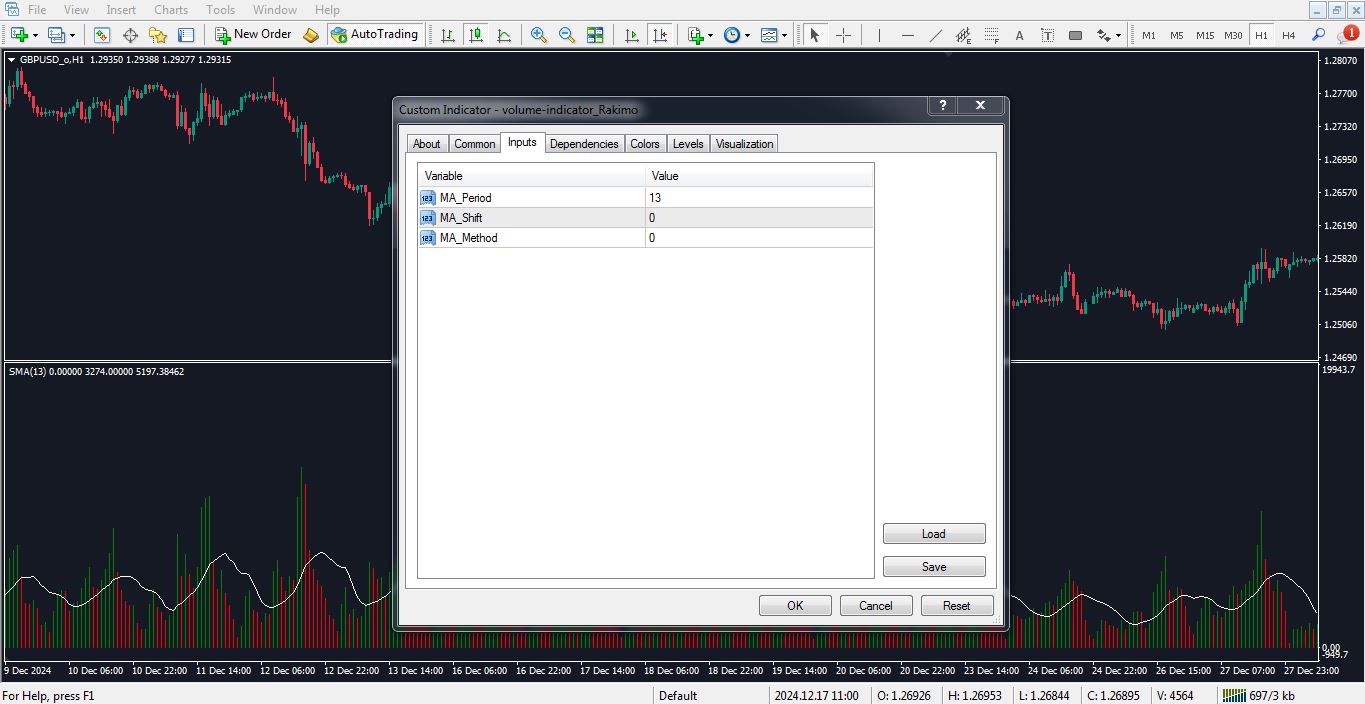Switch timeframe to M30

pyautogui.click(x=1233, y=35)
